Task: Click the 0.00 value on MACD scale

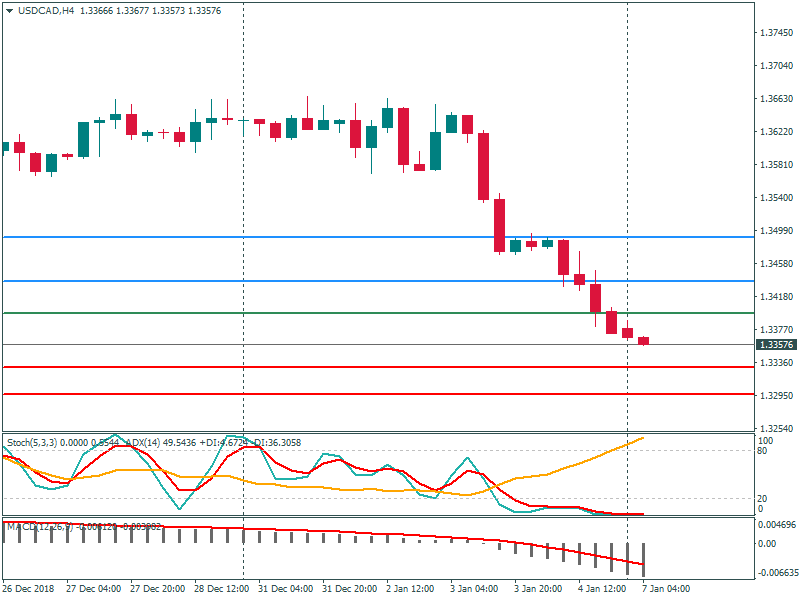Action: pyautogui.click(x=767, y=544)
